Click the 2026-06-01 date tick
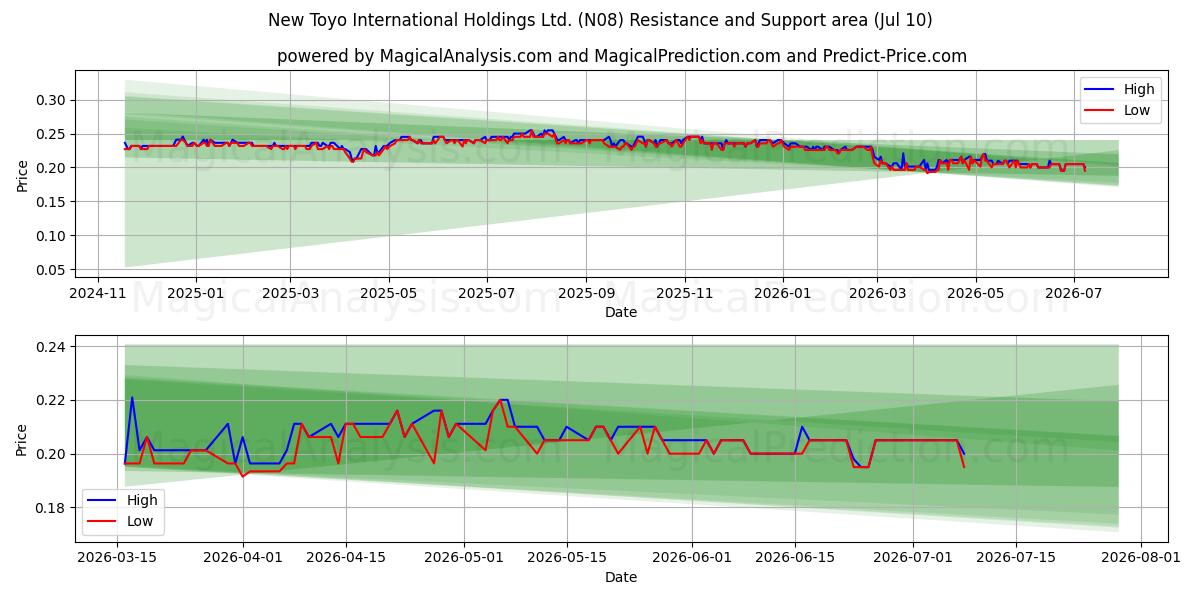The height and width of the screenshot is (600, 1200). (x=692, y=558)
